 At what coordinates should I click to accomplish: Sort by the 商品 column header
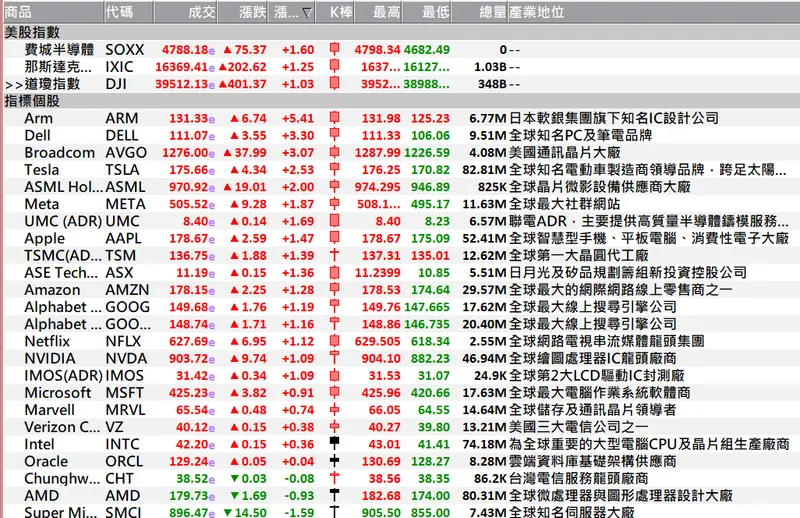point(53,12)
